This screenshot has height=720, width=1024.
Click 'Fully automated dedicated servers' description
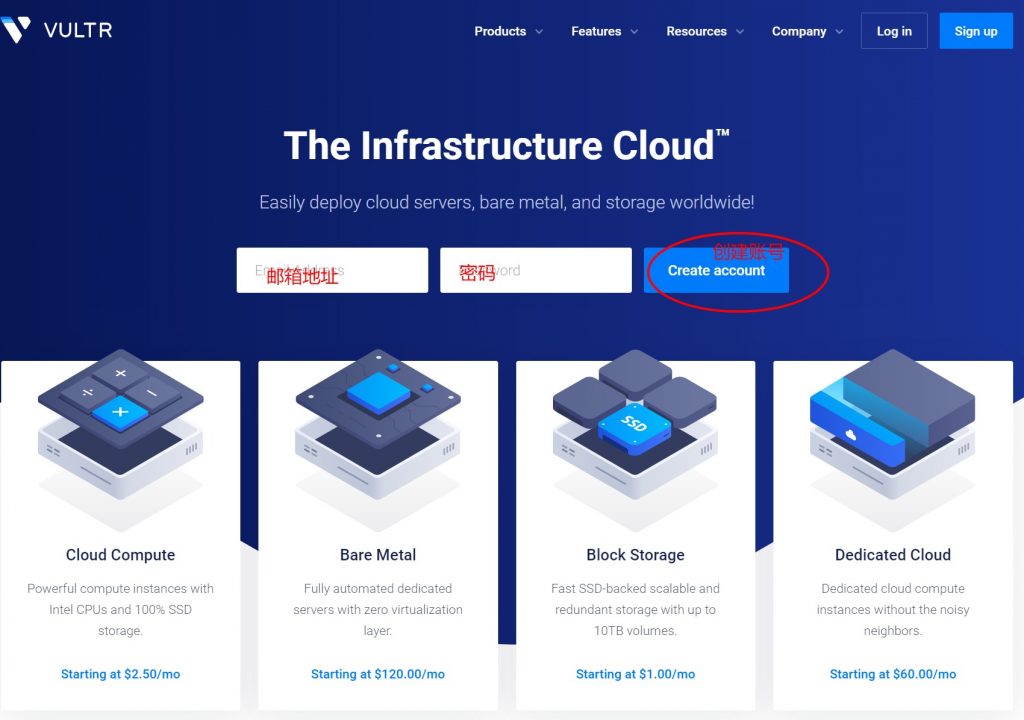point(377,610)
